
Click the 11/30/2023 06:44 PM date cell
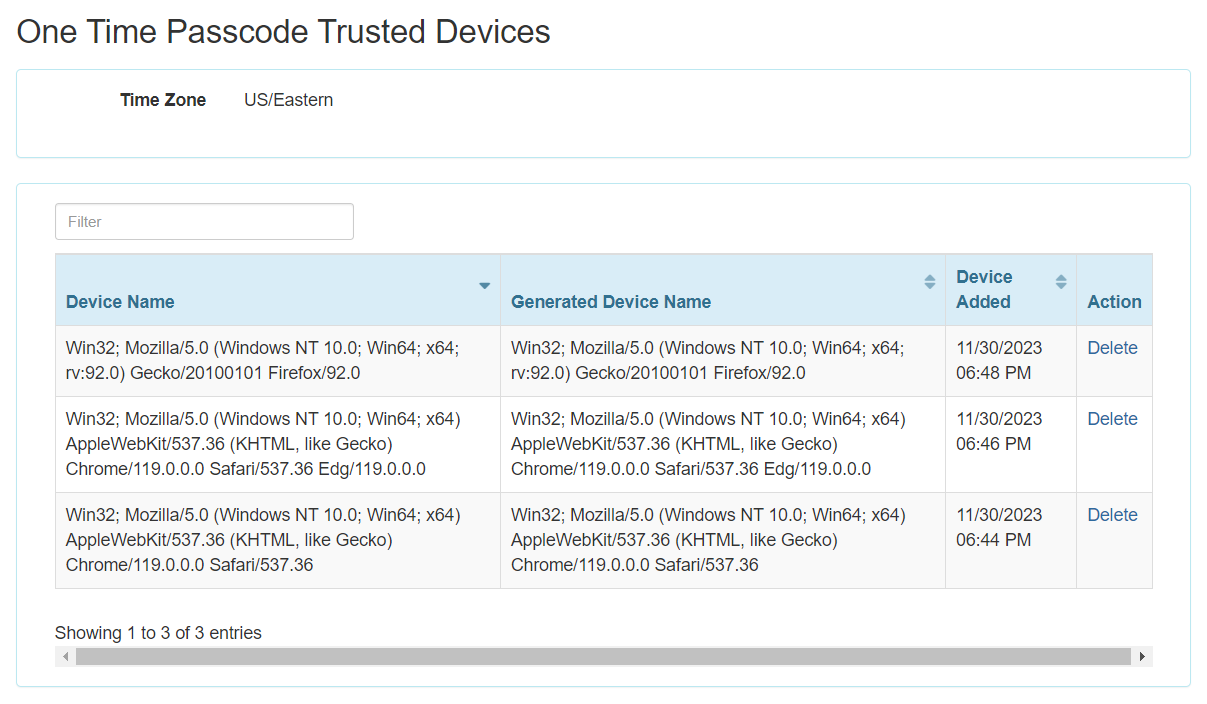[x=1011, y=541]
